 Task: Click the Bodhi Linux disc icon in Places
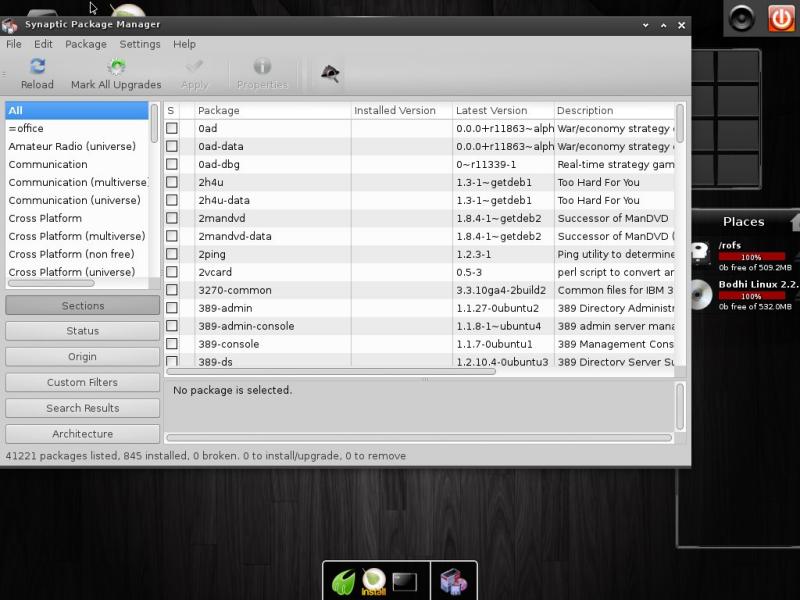click(x=702, y=294)
